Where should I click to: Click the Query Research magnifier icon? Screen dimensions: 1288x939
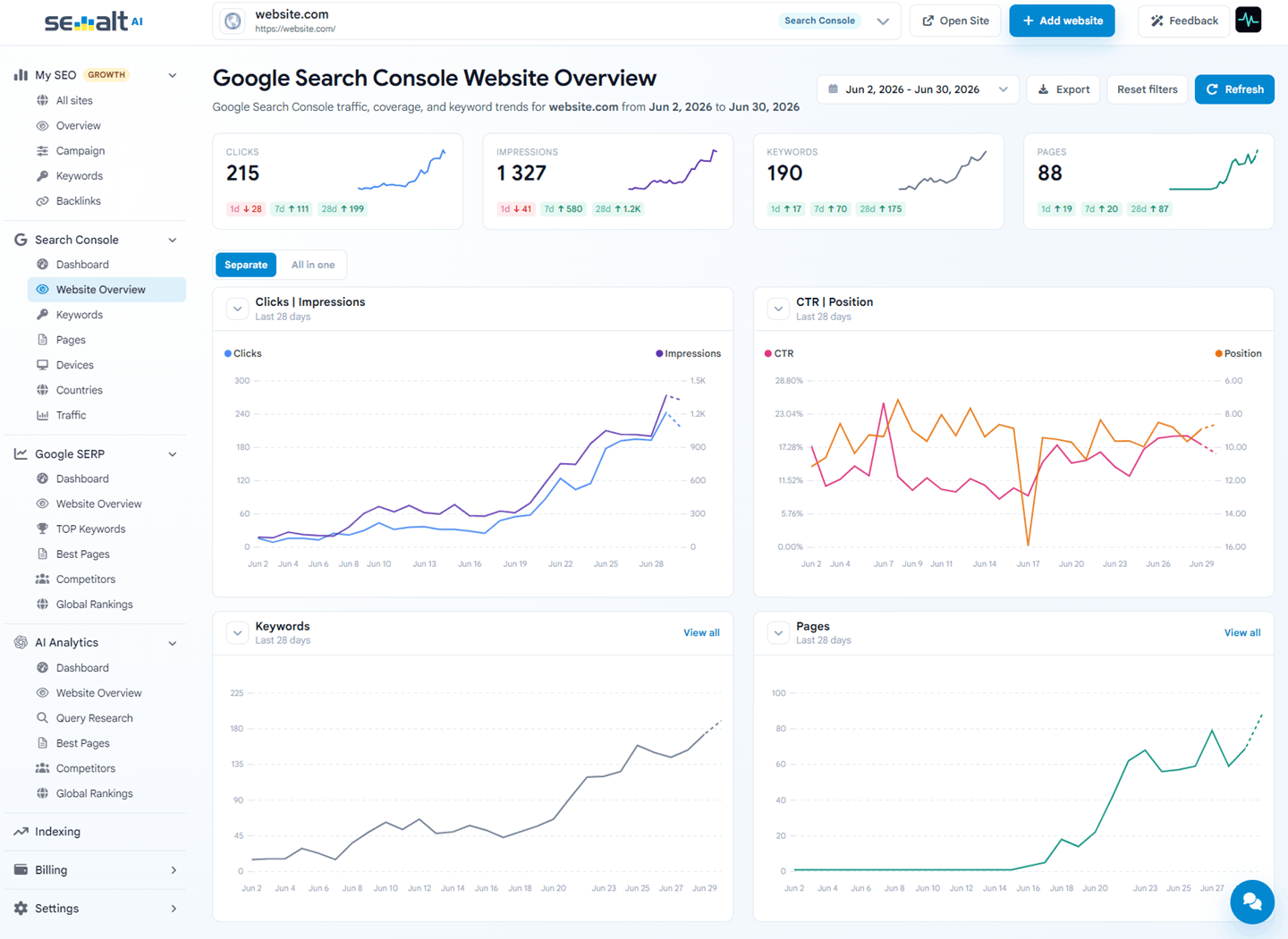click(42, 717)
